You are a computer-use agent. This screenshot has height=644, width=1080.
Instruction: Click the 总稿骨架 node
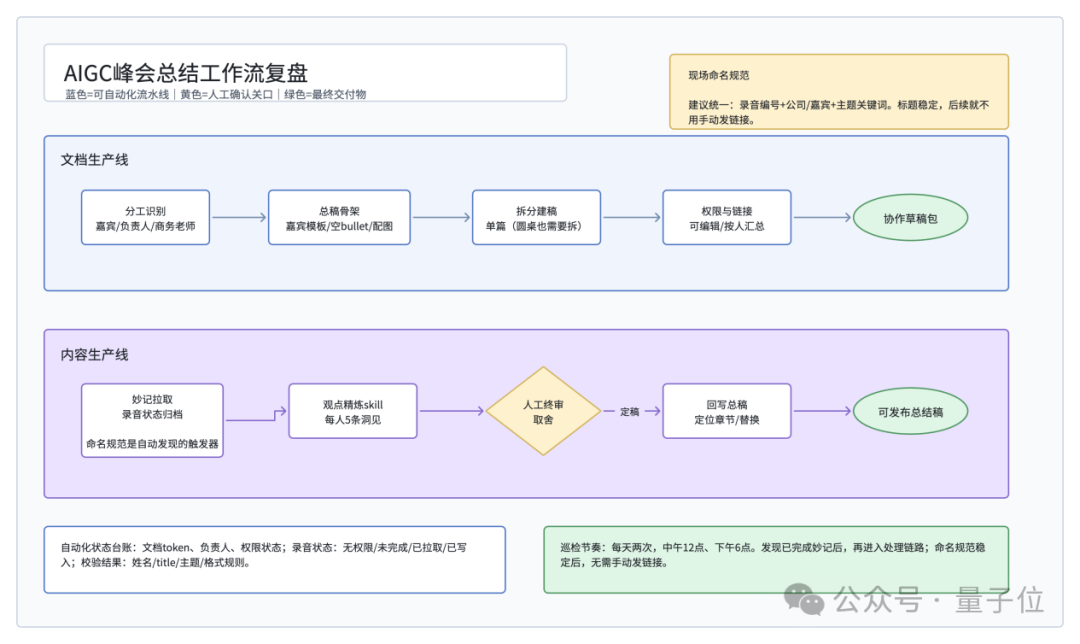click(x=339, y=218)
